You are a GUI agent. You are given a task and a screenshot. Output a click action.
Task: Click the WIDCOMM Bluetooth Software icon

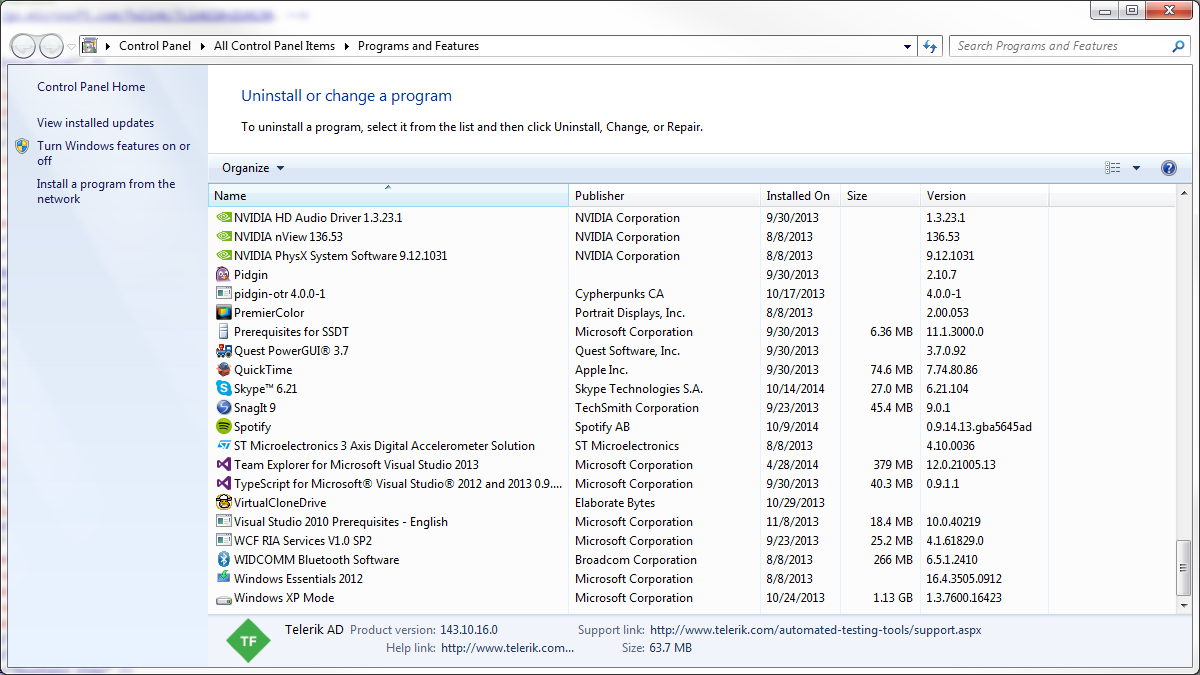[224, 560]
